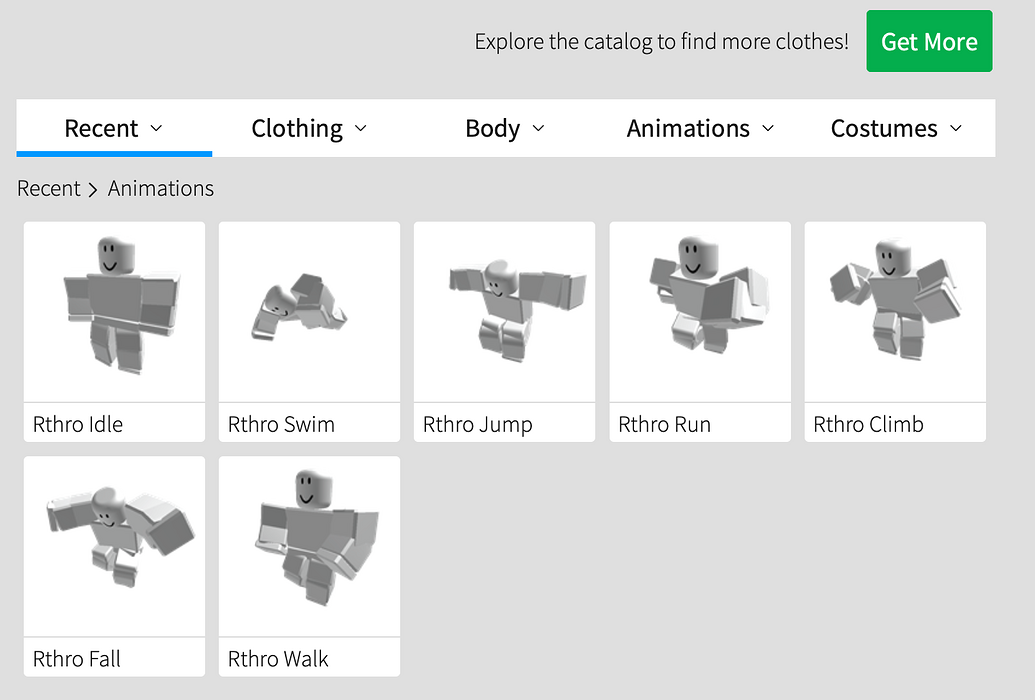
Task: Select the Rthro Swim animation thumbnail
Action: coord(308,311)
